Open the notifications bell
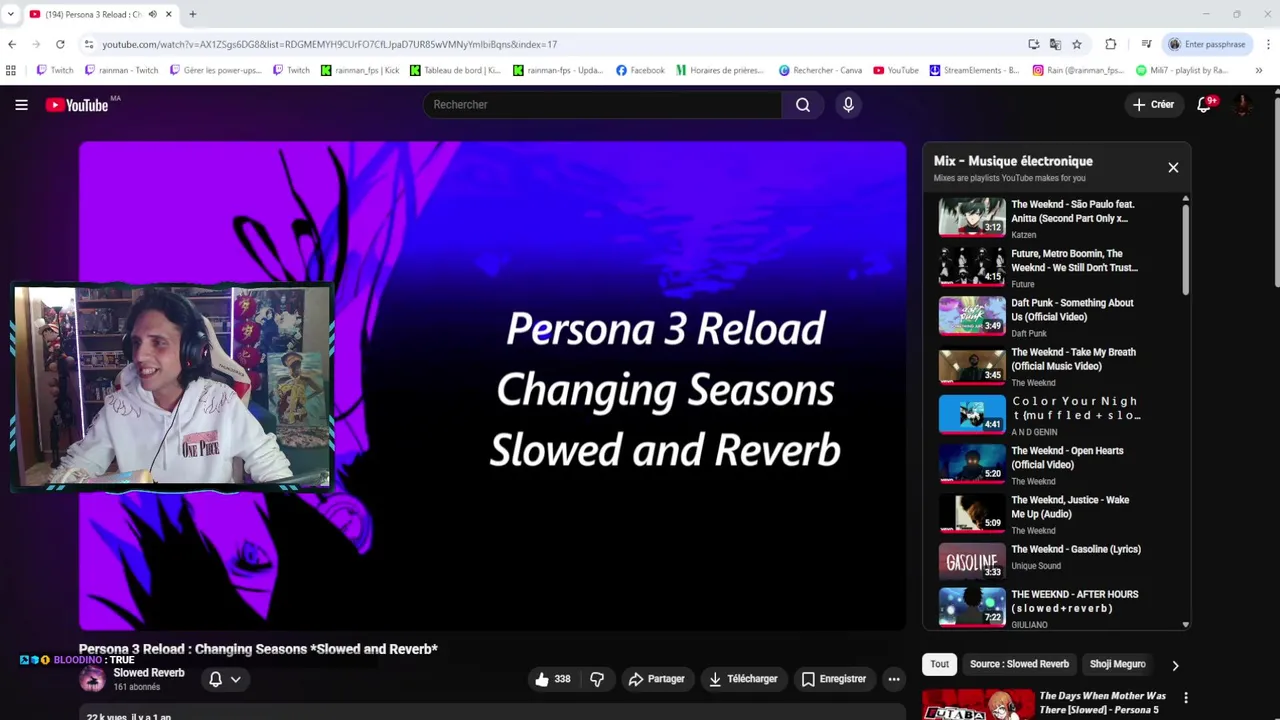The width and height of the screenshot is (1280, 720). pos(1204,104)
